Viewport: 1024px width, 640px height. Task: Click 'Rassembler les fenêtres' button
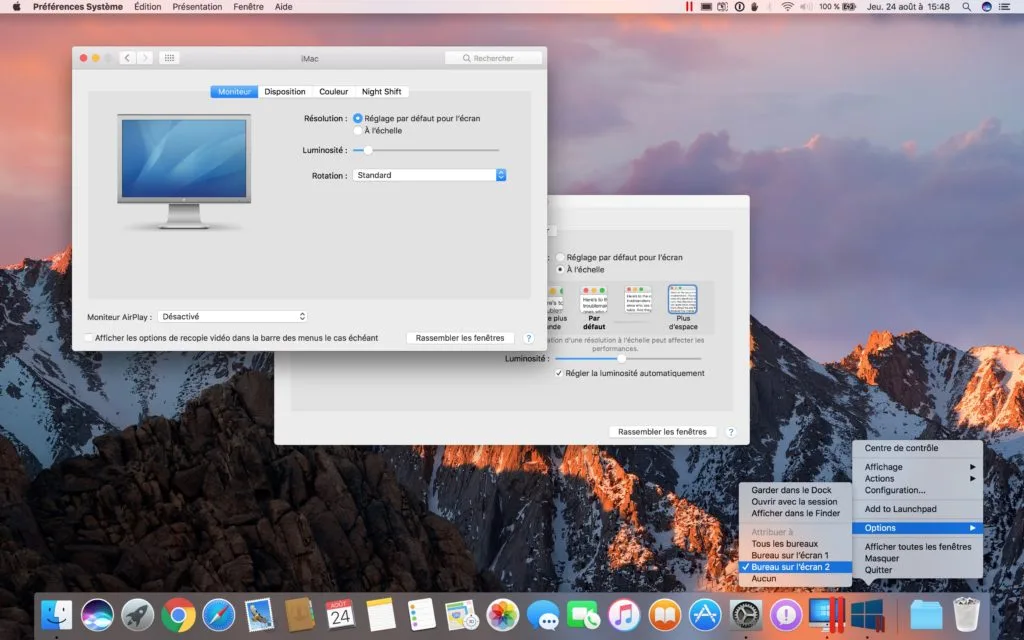pyautogui.click(x=460, y=337)
